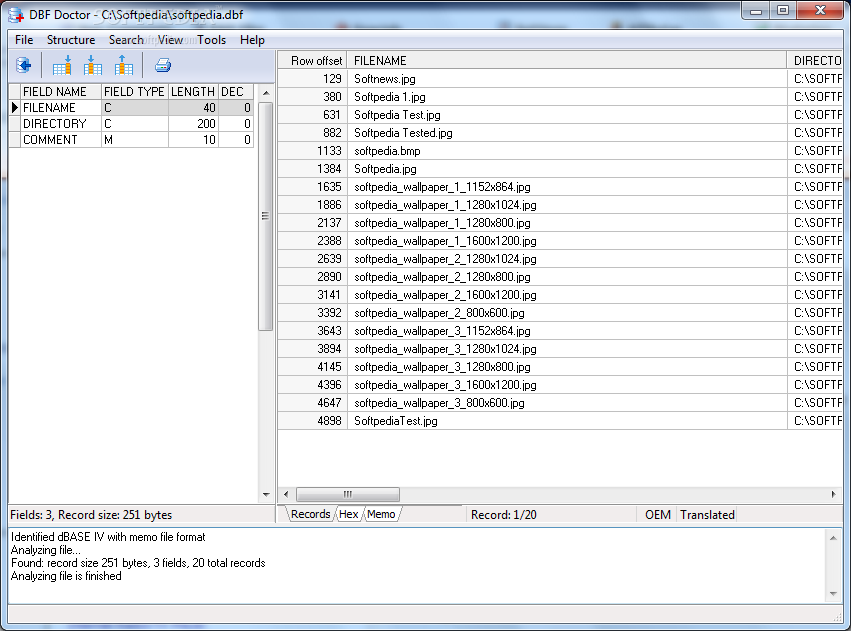The width and height of the screenshot is (851, 631).
Task: Switch to the Memo tab
Action: coord(381,514)
